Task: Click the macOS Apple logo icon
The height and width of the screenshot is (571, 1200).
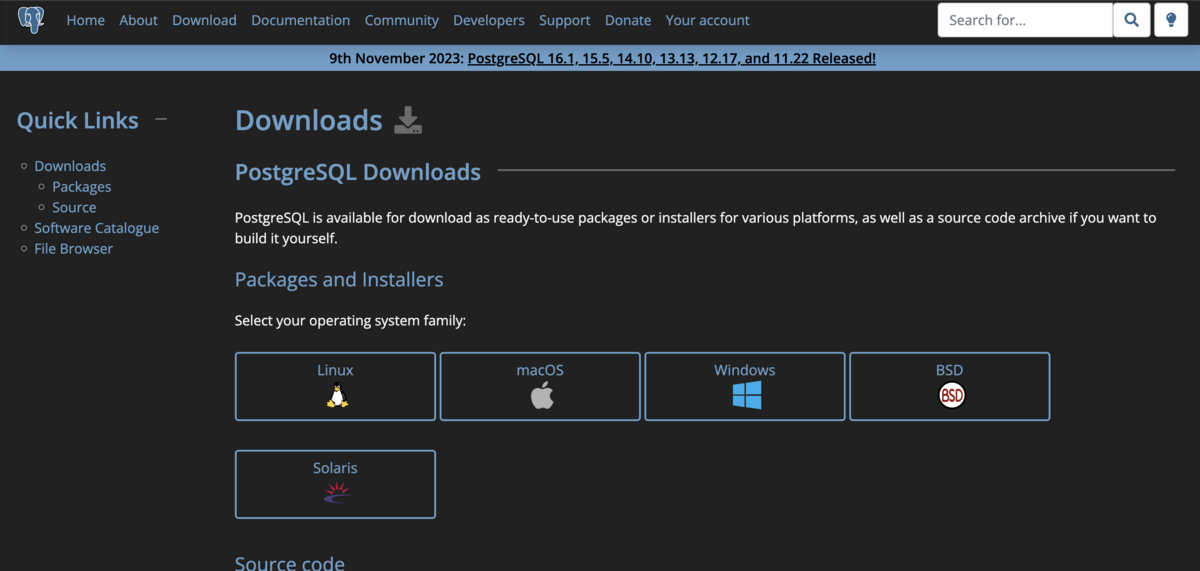Action: [x=541, y=396]
